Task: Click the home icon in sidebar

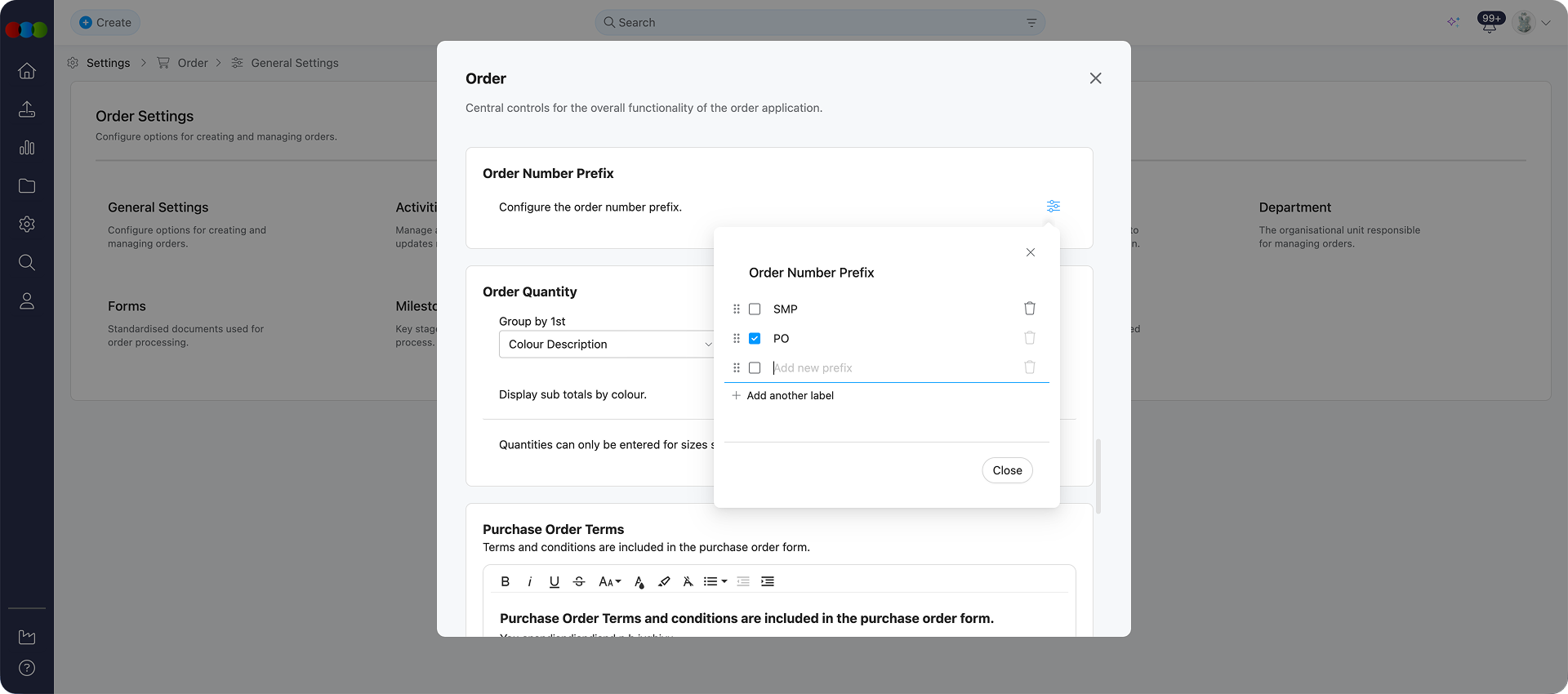Action: click(x=27, y=71)
